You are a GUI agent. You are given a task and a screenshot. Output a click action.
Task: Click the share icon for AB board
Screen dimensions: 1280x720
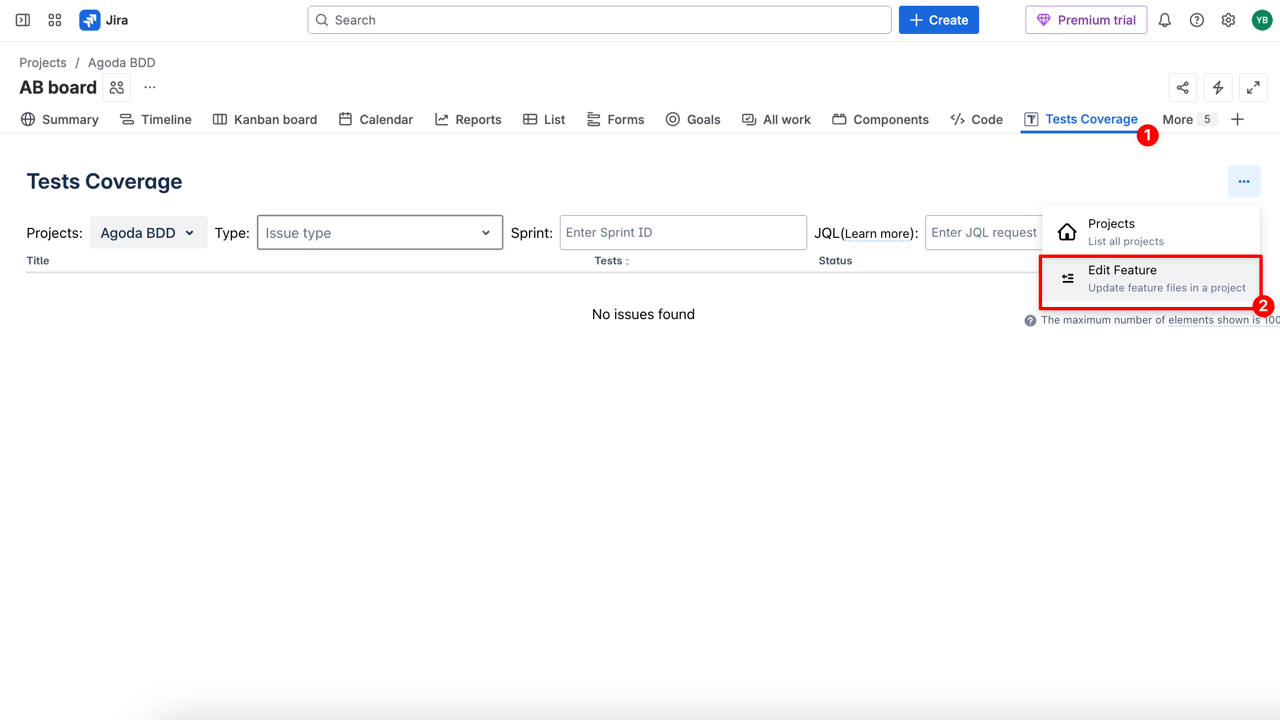click(x=1183, y=88)
